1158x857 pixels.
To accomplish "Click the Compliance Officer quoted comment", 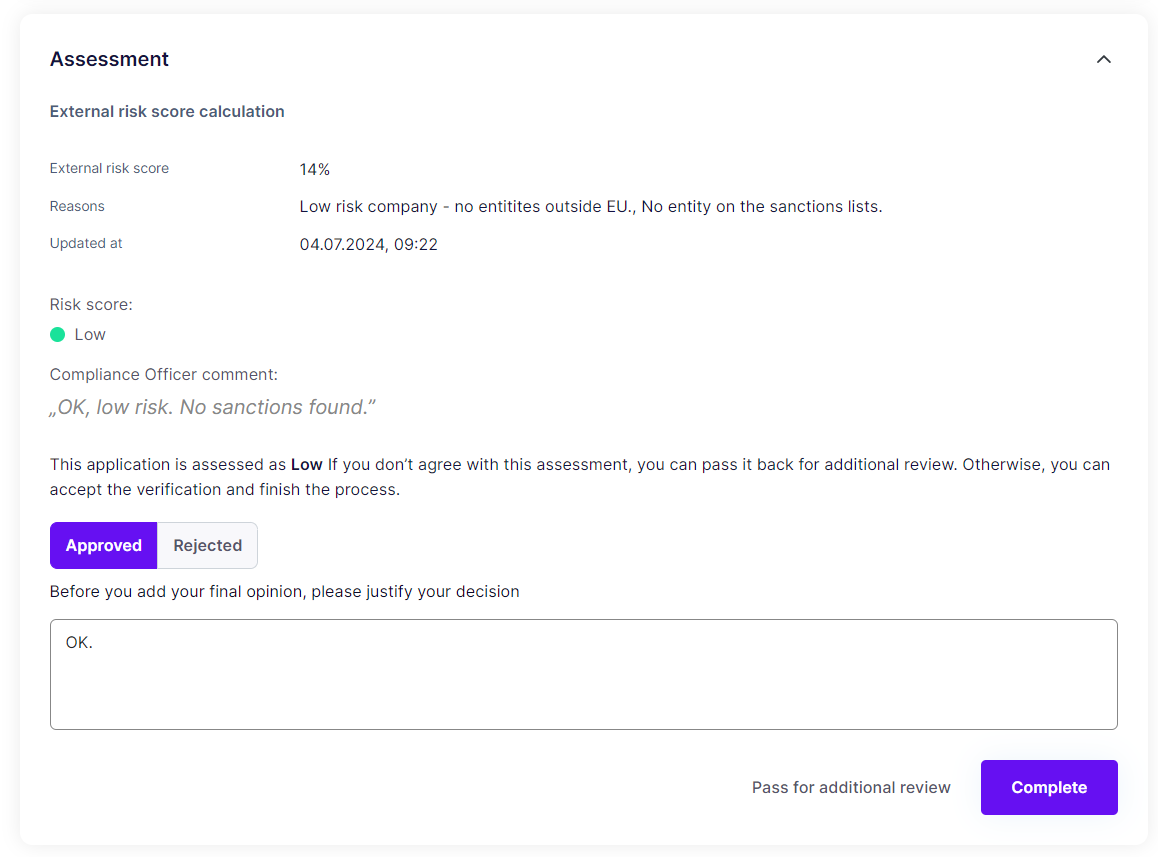I will (x=212, y=408).
